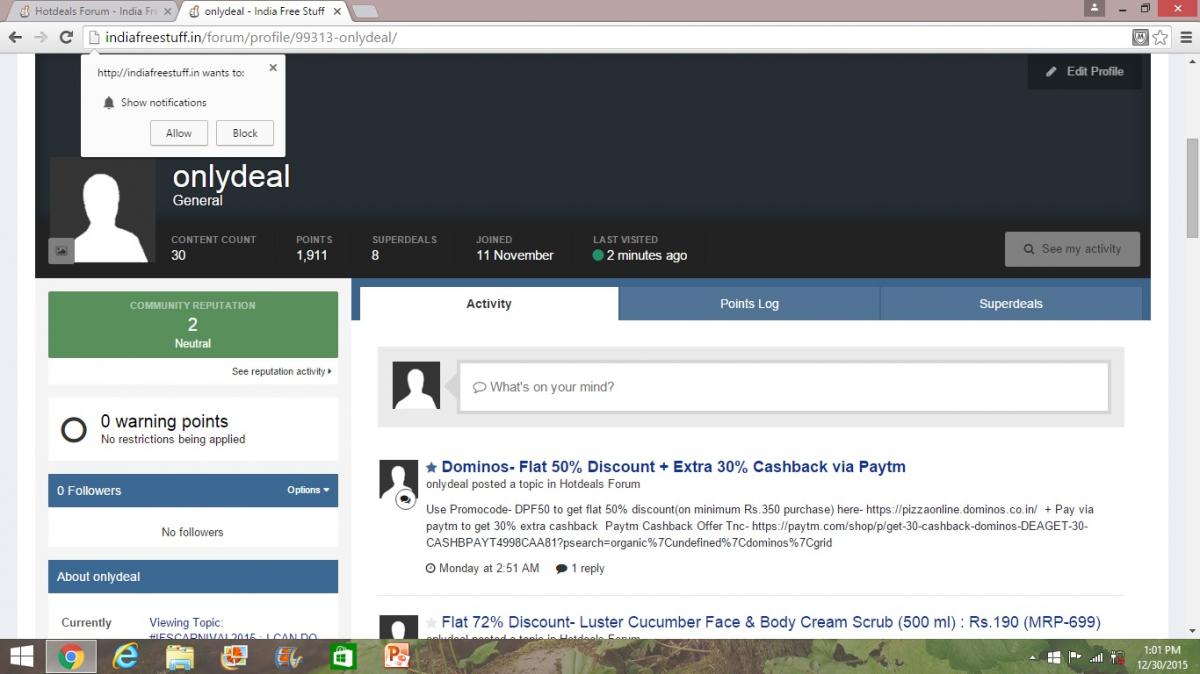Open the Superdeals tab
Viewport: 1200px width, 674px height.
pyautogui.click(x=1011, y=304)
